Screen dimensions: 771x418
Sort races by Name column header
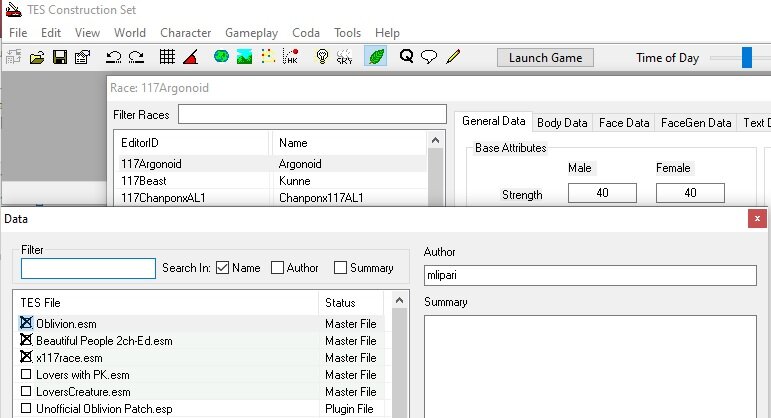(349, 143)
